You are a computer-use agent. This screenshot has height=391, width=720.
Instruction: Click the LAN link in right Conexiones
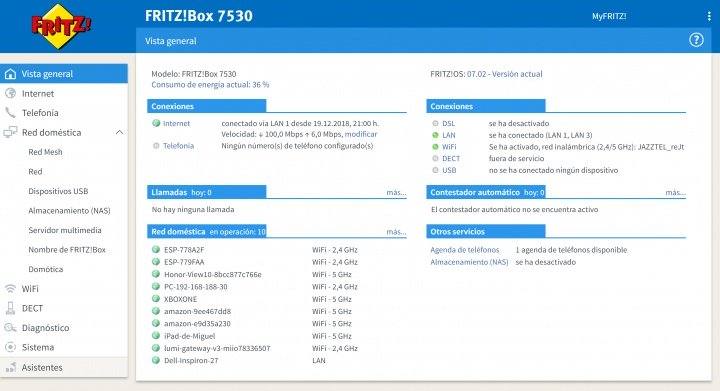pyautogui.click(x=449, y=135)
